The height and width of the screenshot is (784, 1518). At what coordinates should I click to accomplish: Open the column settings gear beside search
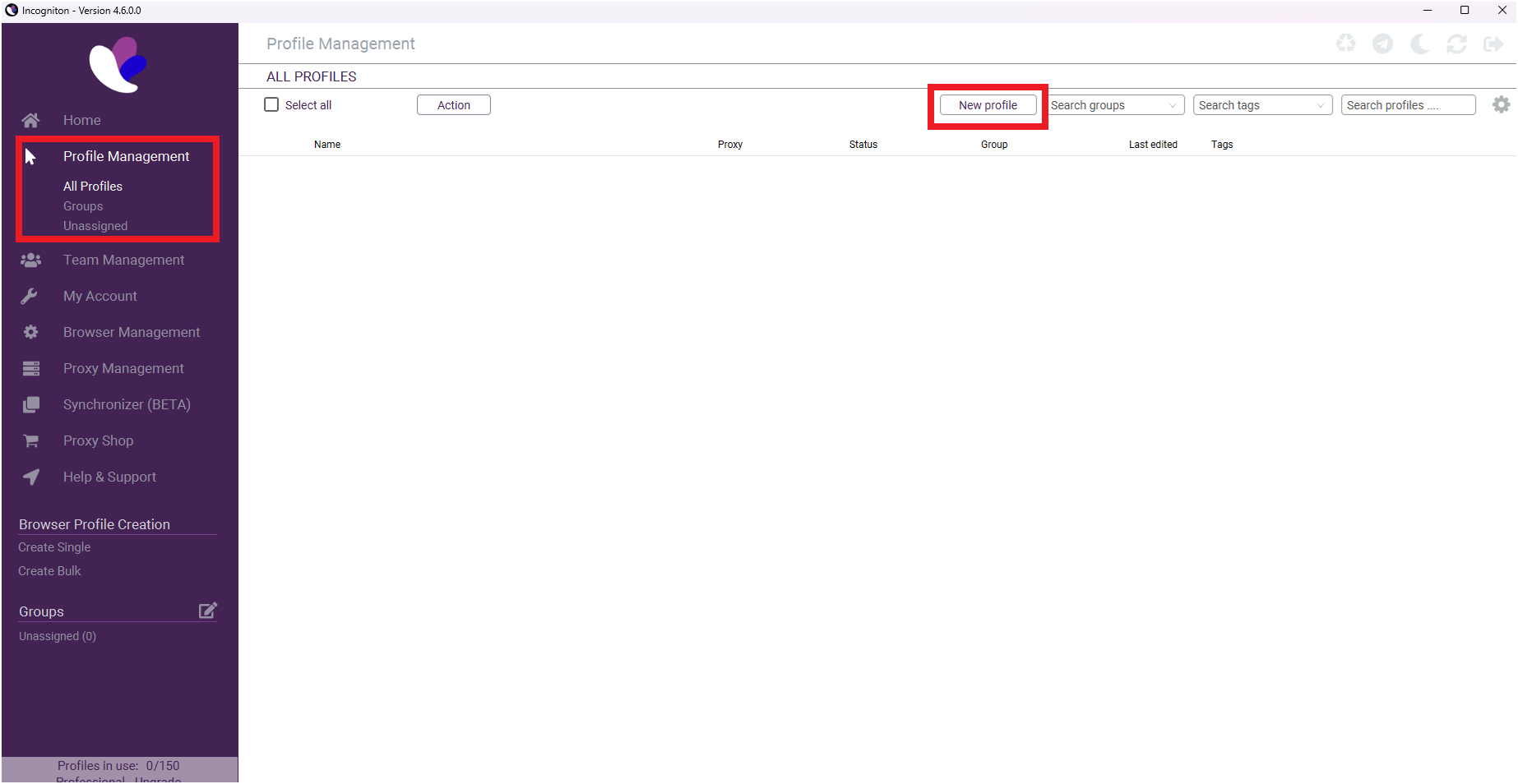(x=1501, y=104)
